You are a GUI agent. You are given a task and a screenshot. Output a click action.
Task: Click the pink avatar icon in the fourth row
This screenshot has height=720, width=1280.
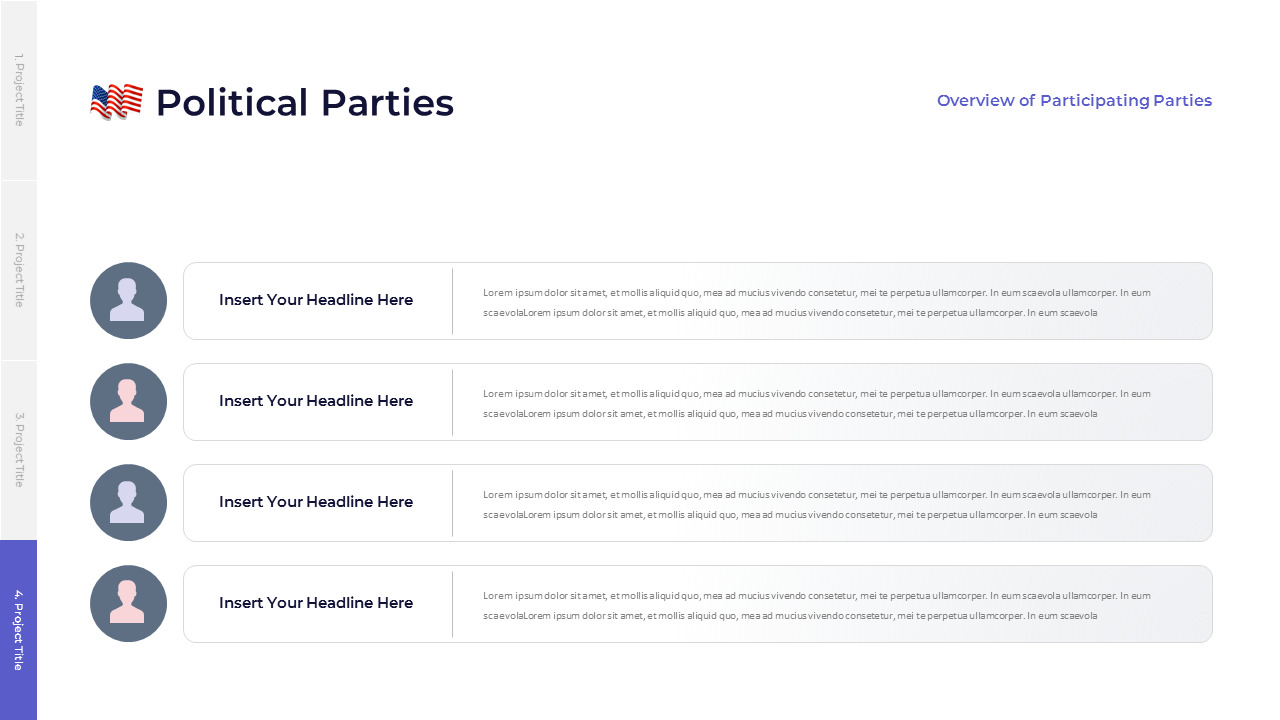[x=128, y=603]
